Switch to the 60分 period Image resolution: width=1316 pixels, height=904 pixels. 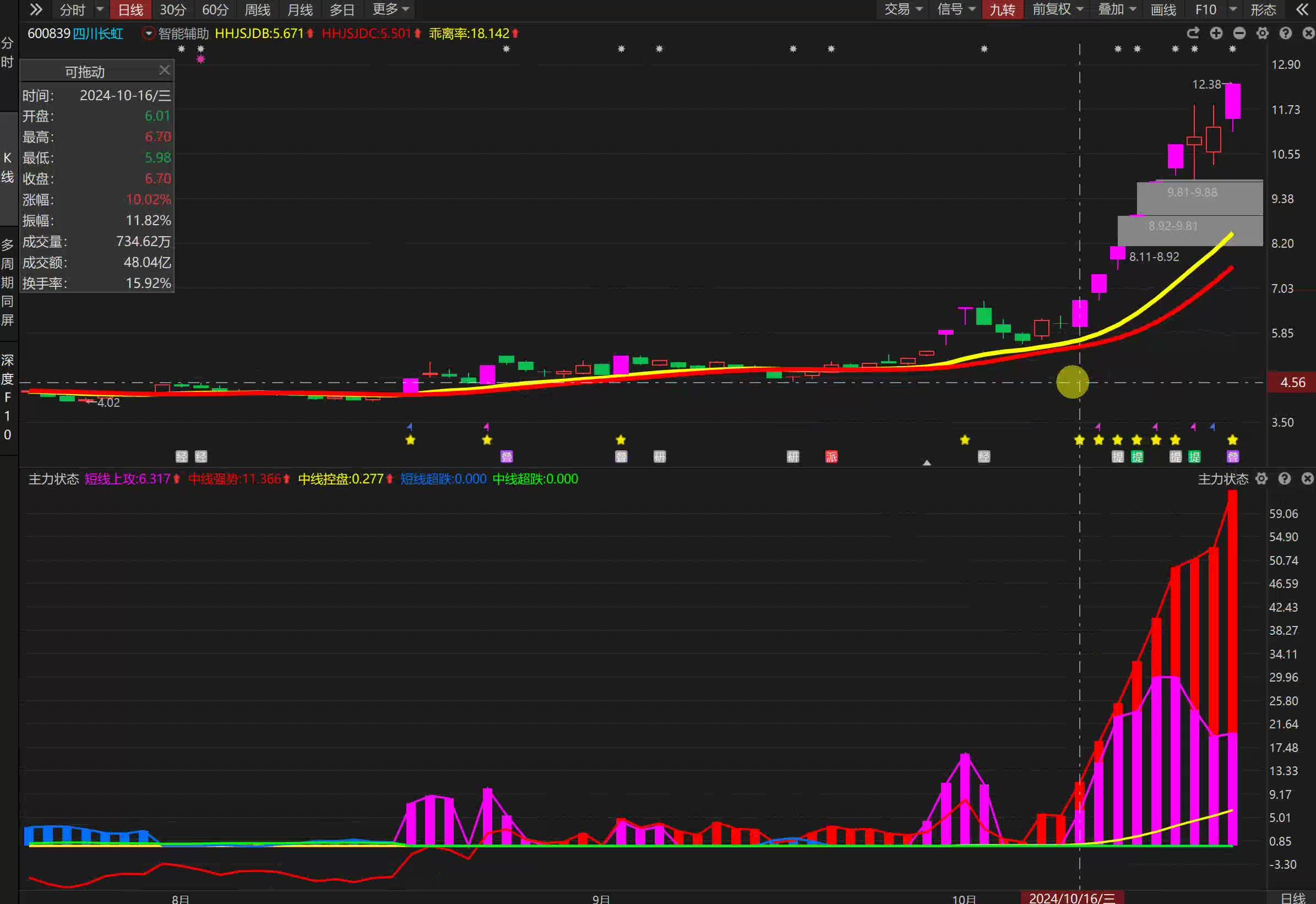215,9
